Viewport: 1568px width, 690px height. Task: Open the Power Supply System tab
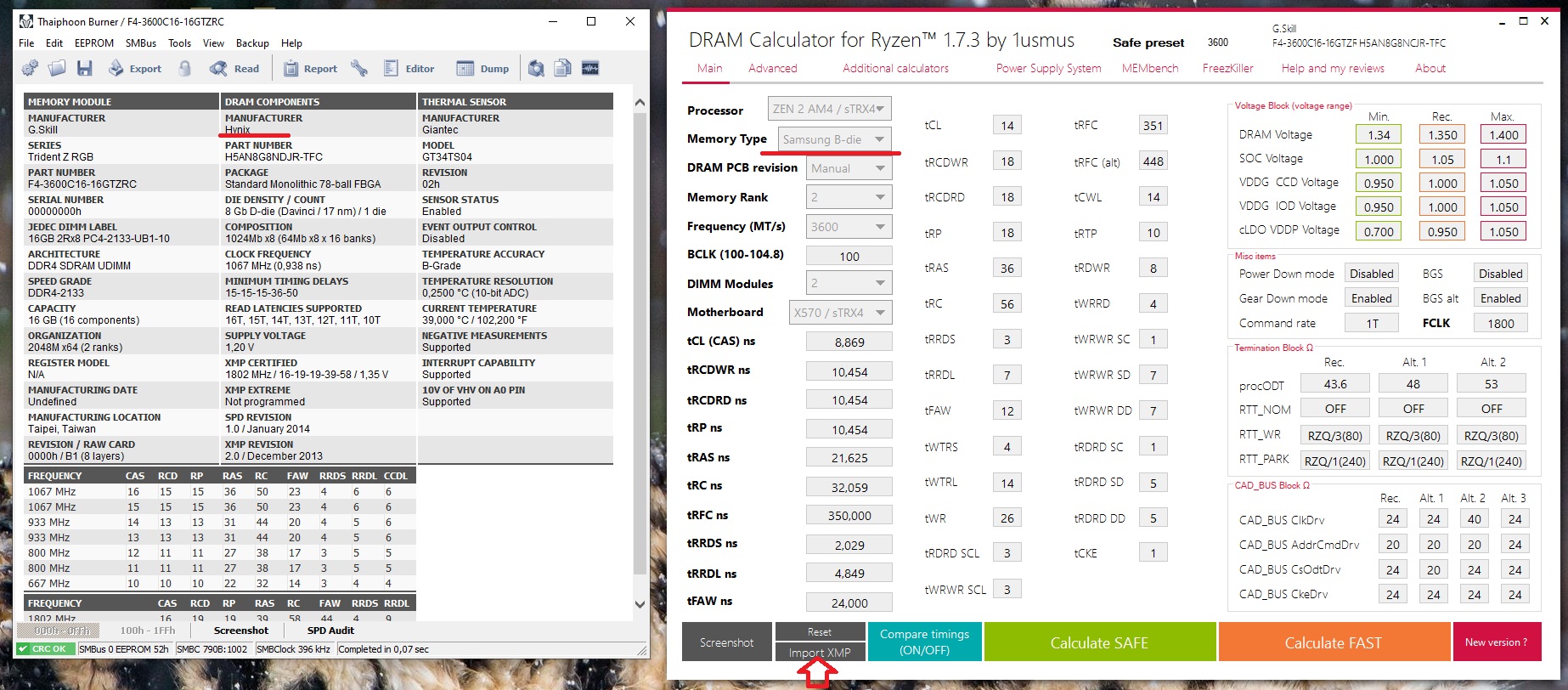[x=1048, y=69]
